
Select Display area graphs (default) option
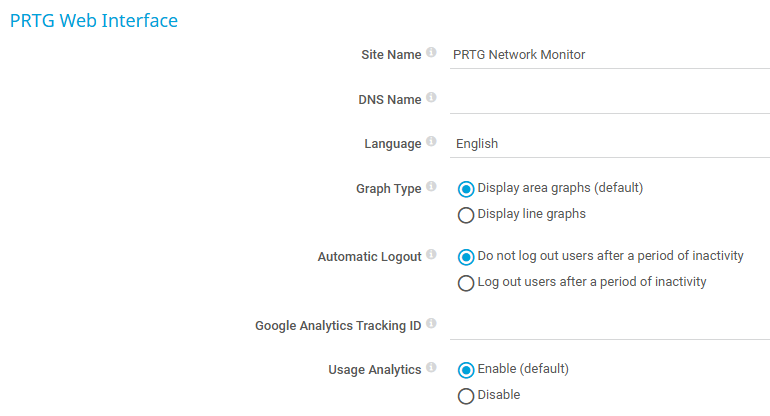coord(466,188)
